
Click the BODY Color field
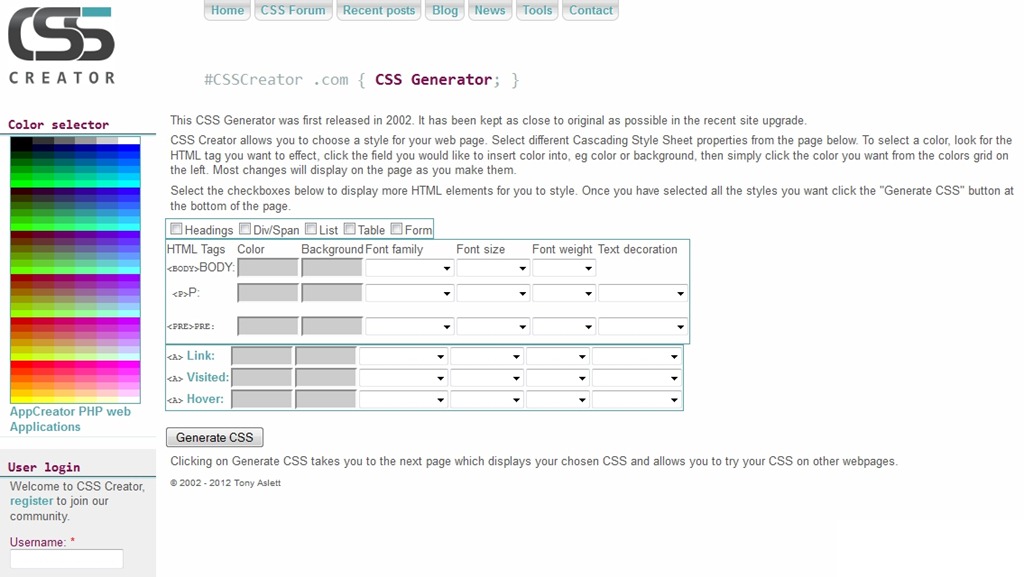[268, 268]
